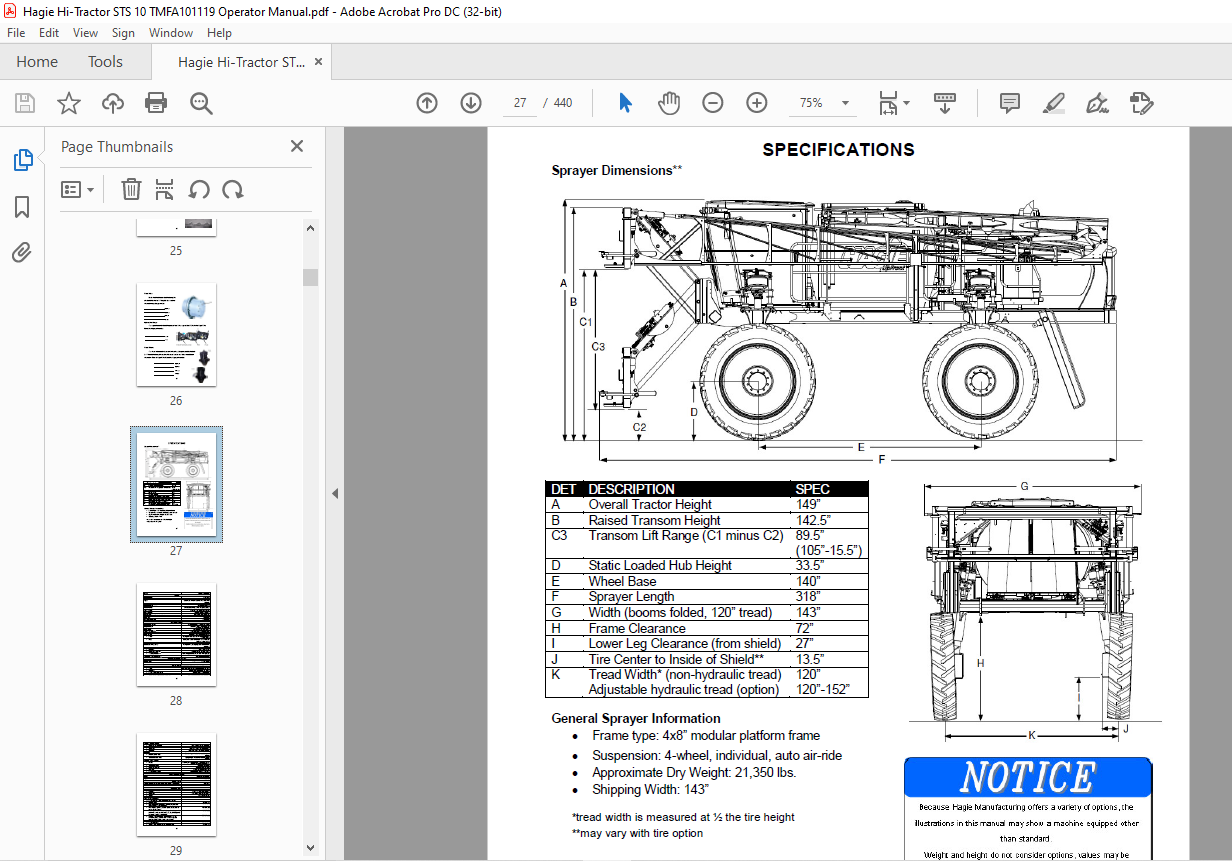This screenshot has width=1232, height=861.
Task: Collapse the navigation pane arrow
Action: [335, 493]
